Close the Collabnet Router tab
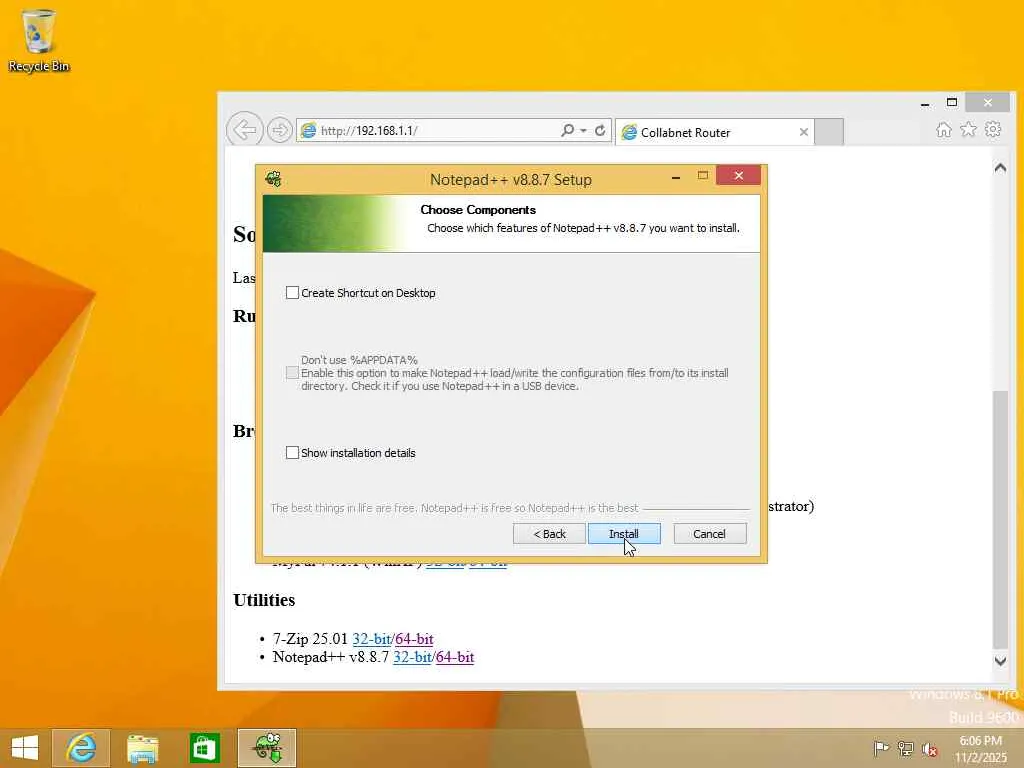Image resolution: width=1024 pixels, height=768 pixels. 803,132
